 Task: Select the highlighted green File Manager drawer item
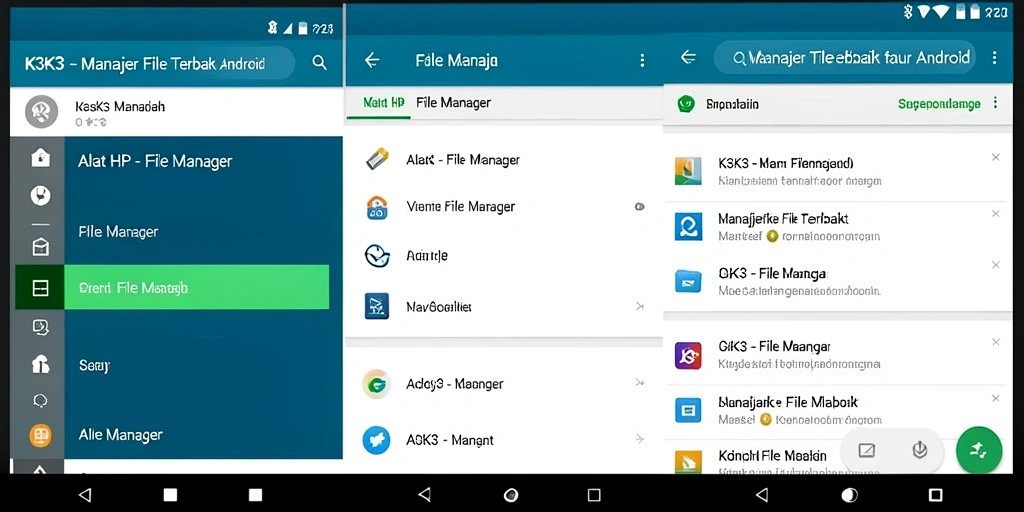tap(197, 287)
